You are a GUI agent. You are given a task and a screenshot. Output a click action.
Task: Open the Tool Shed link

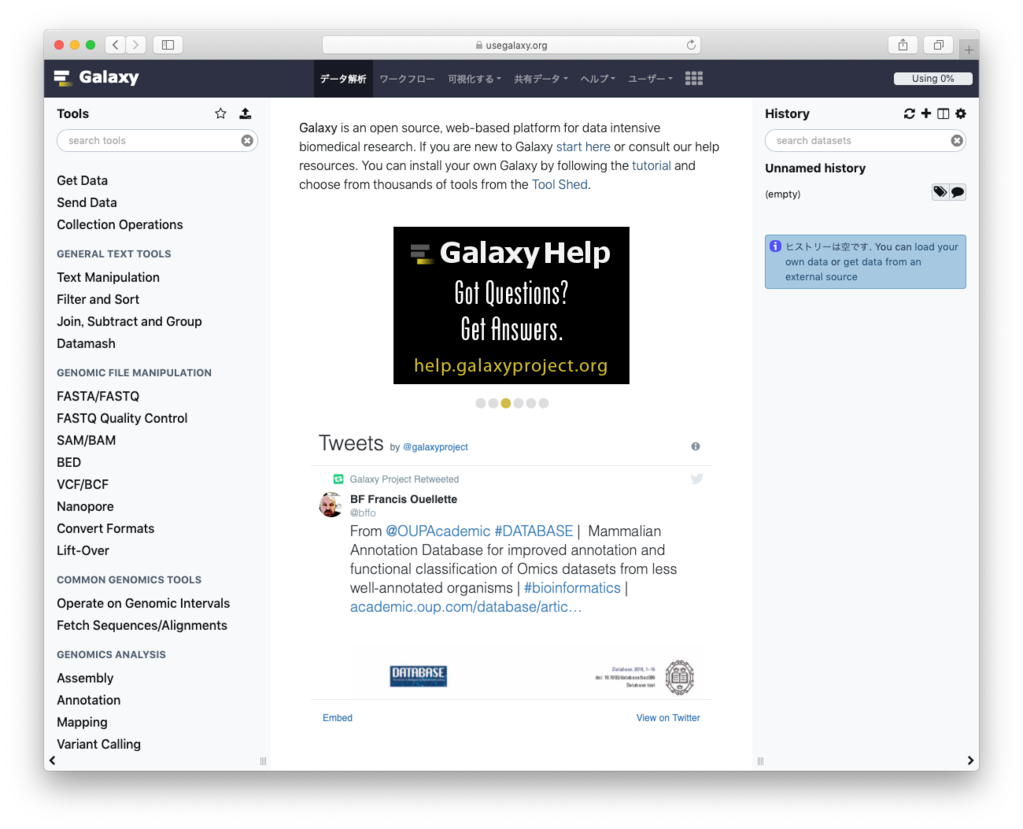pyautogui.click(x=560, y=185)
